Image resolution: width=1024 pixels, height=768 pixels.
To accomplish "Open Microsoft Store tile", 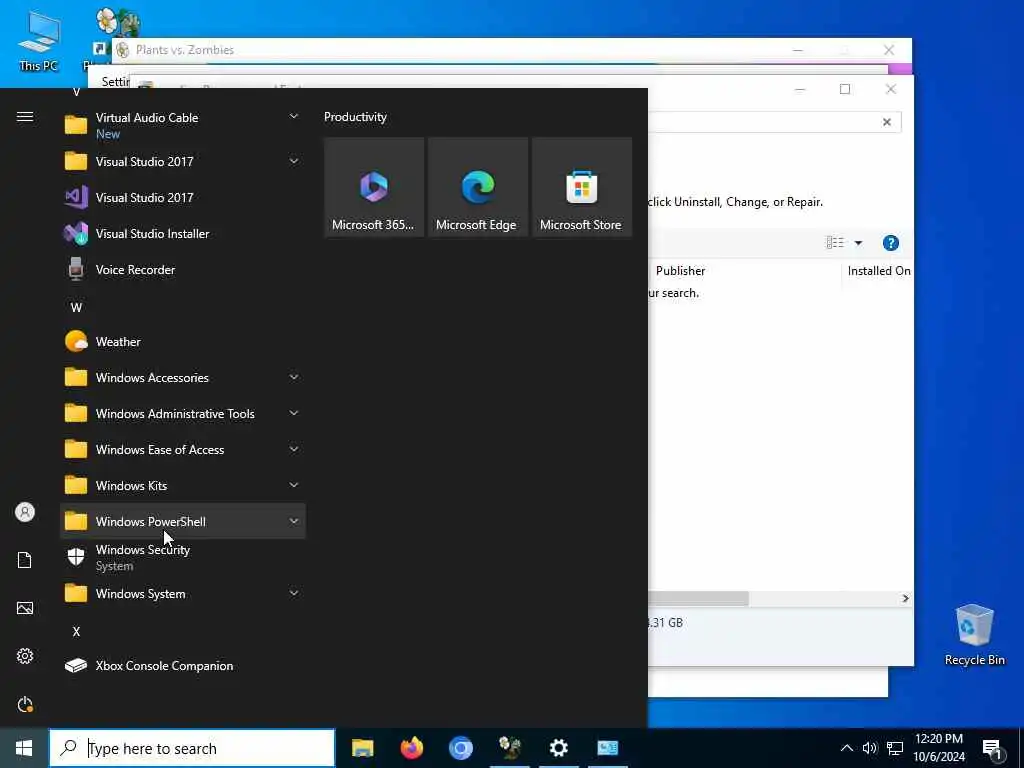I will [x=582, y=187].
